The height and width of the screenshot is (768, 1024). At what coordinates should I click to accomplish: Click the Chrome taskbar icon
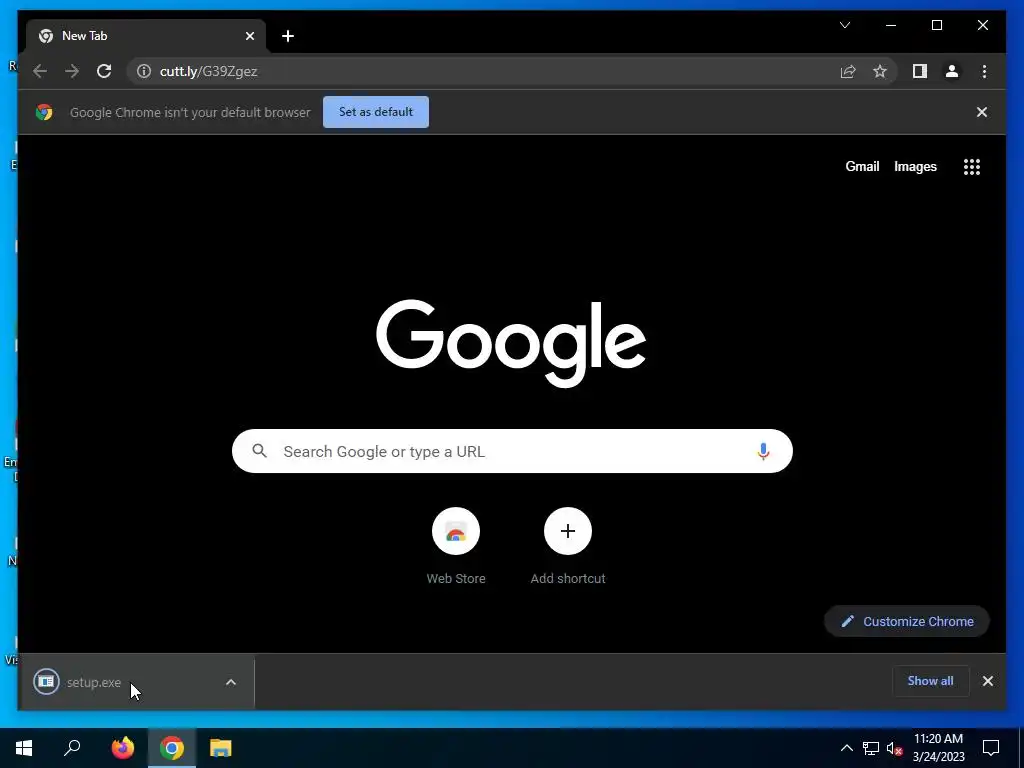pyautogui.click(x=172, y=748)
